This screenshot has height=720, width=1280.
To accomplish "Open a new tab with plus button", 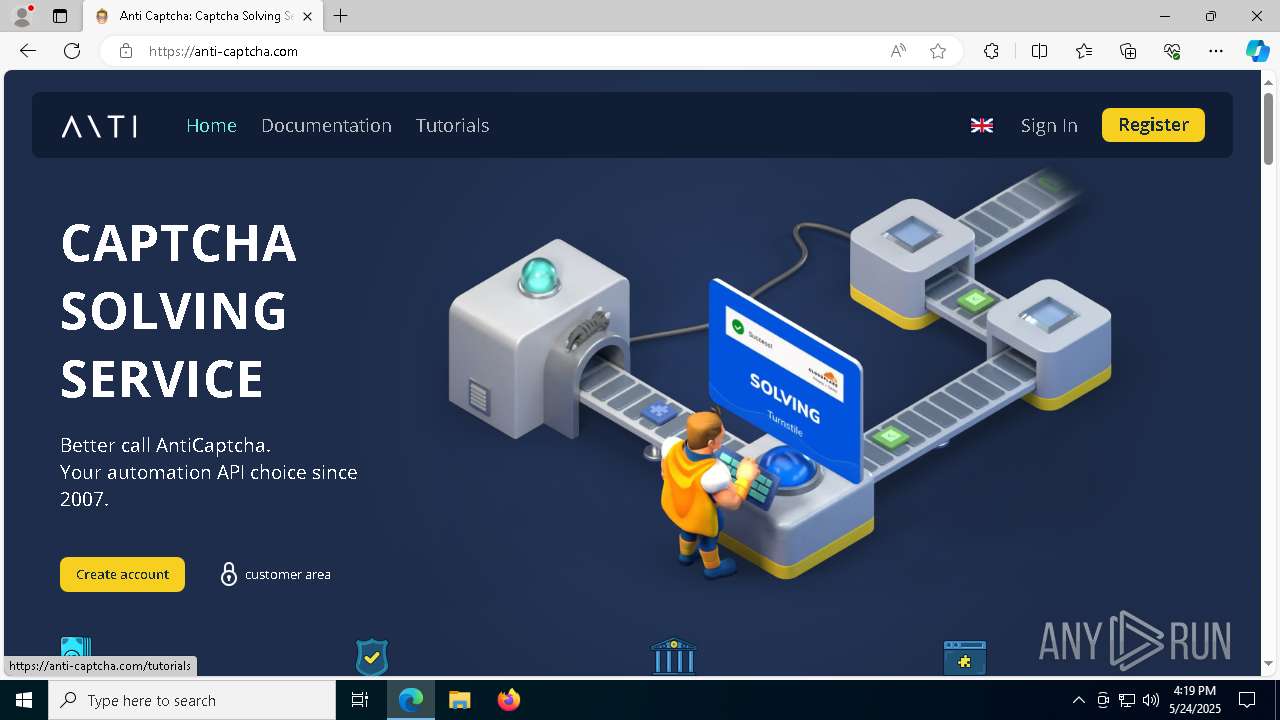I will (x=341, y=16).
